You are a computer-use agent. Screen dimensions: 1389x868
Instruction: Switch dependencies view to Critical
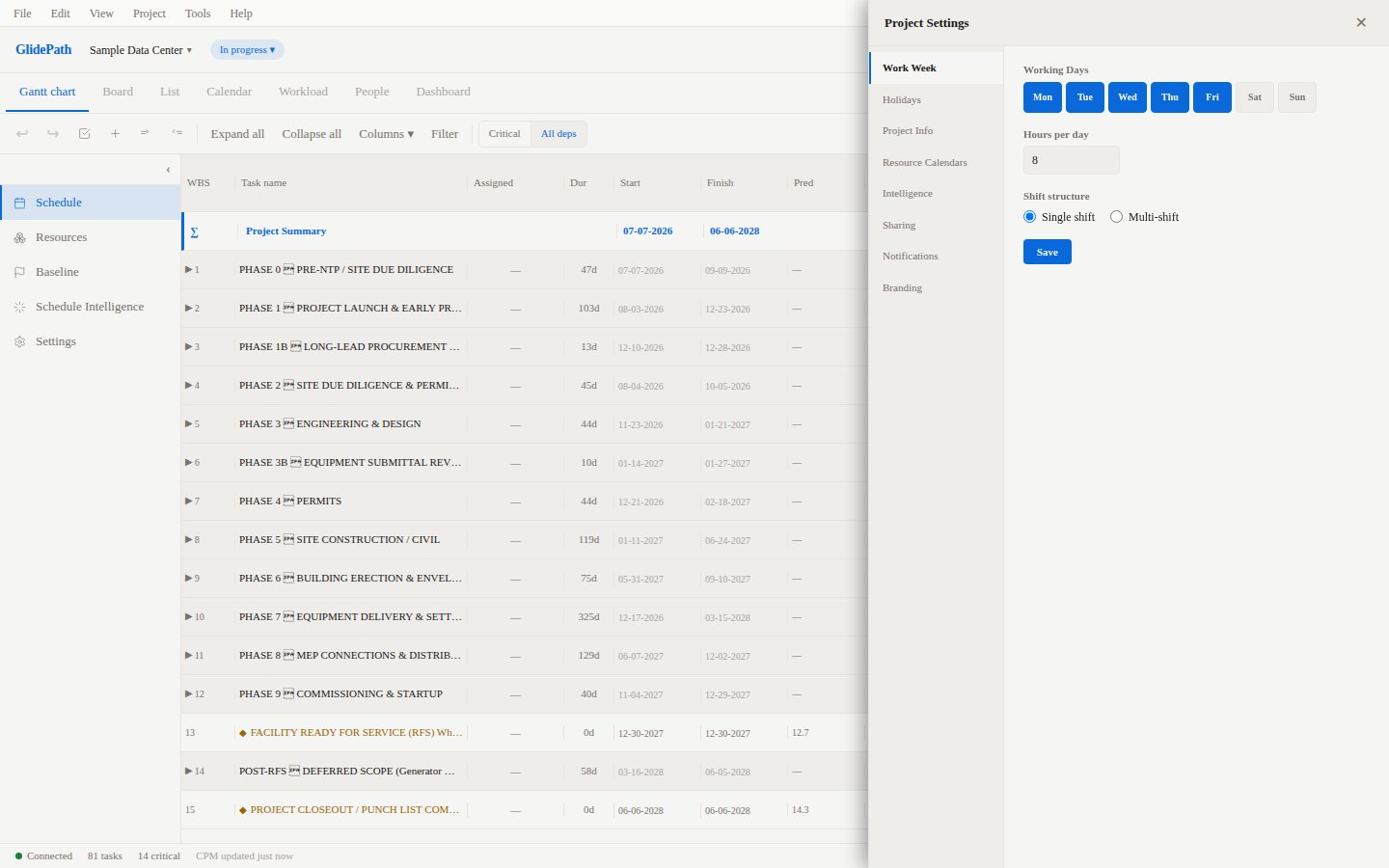pos(504,134)
